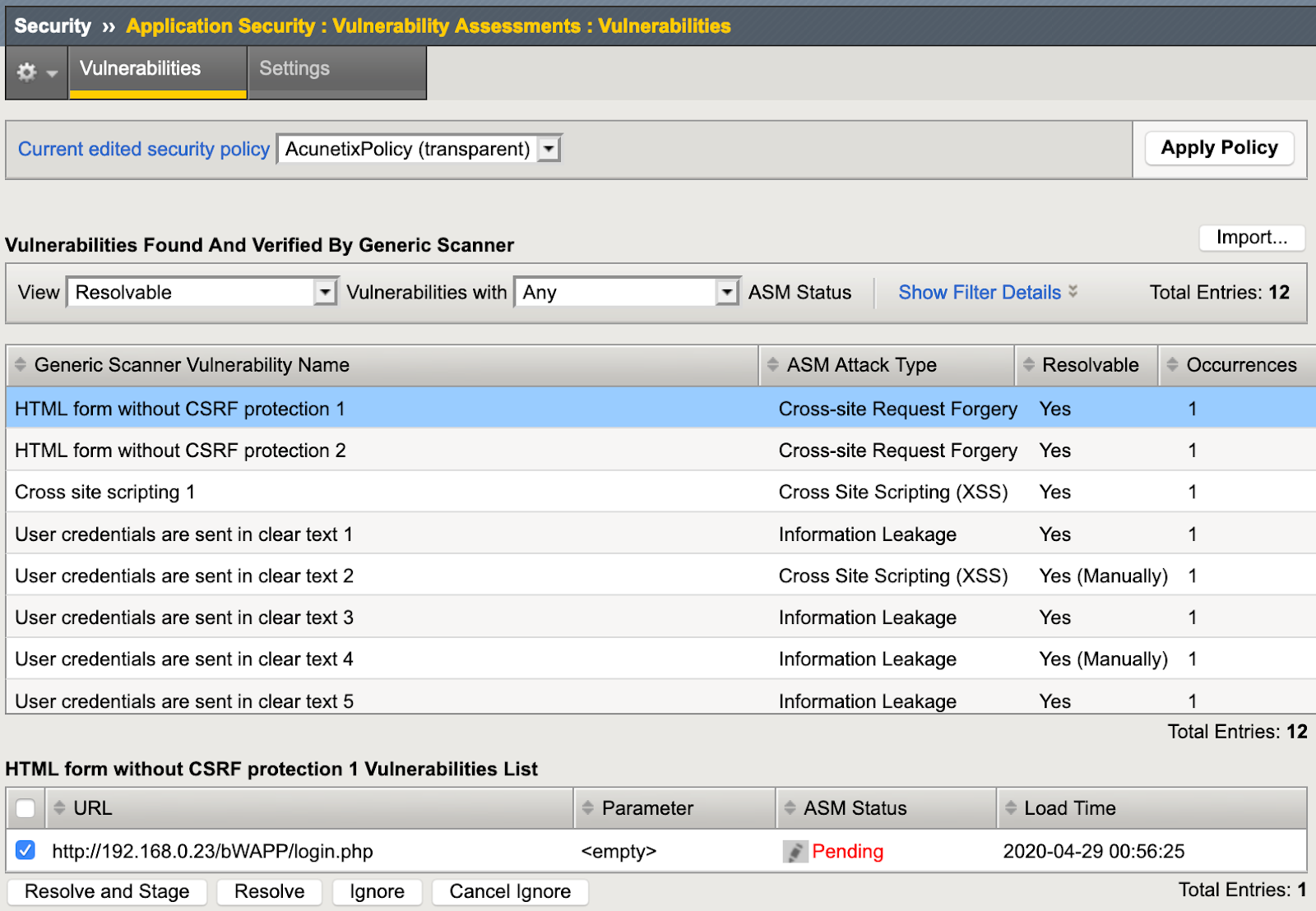
Task: Click the http://192.168.0.23/bWAPP/login.php URL
Action: (212, 851)
